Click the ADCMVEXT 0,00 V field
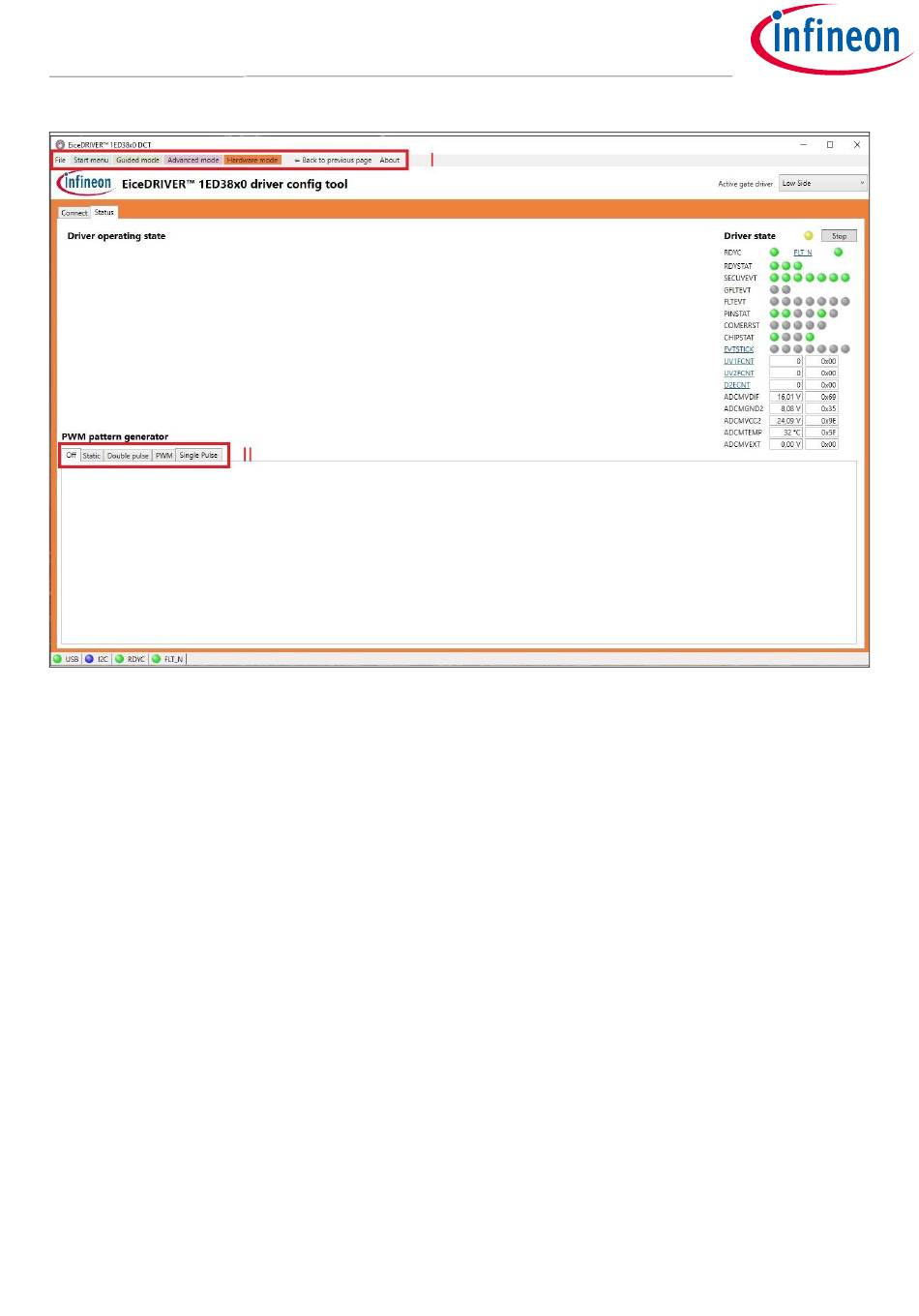Viewport: 919px width, 1316px height. point(786,445)
